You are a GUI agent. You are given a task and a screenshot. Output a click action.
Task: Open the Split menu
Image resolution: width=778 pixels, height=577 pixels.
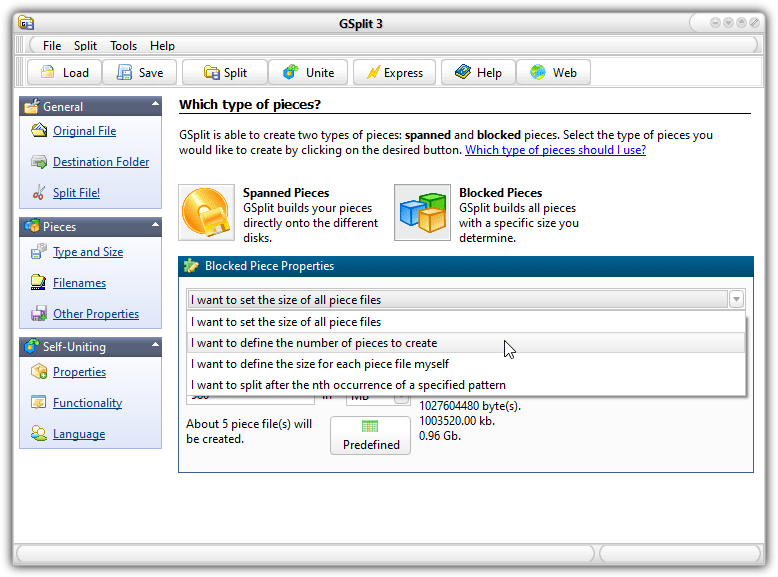85,46
